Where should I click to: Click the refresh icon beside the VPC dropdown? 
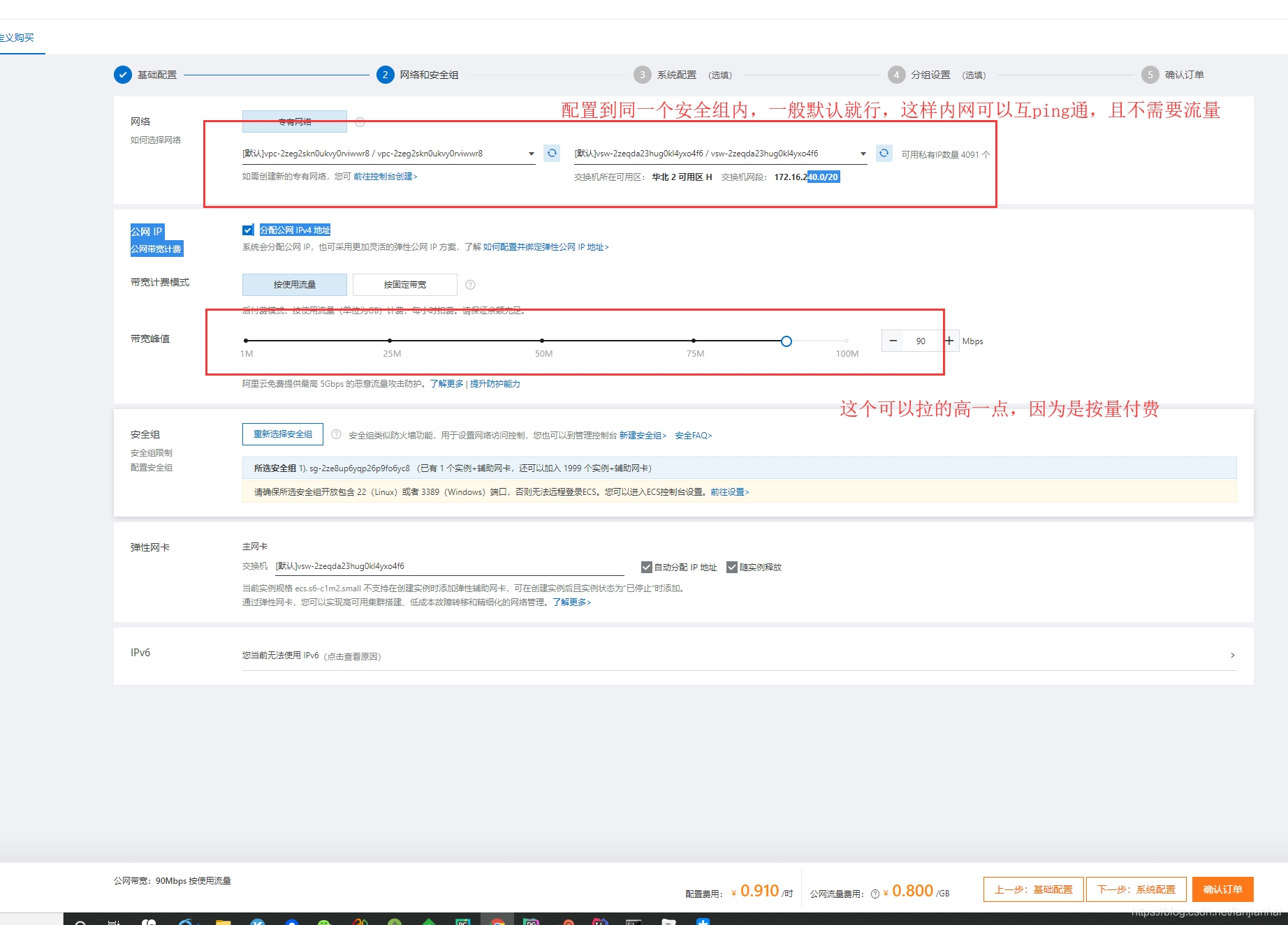click(x=552, y=153)
